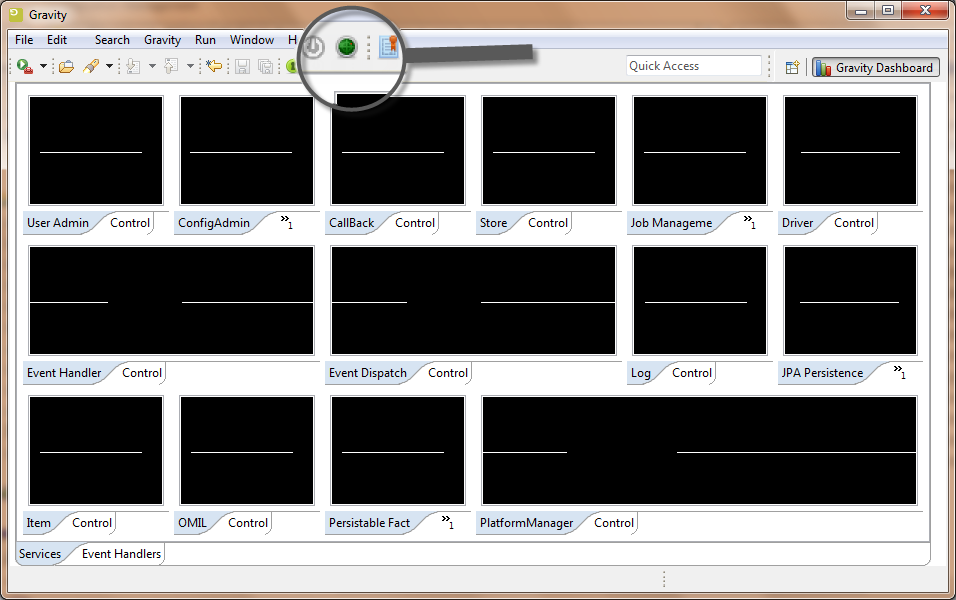
Task: Click the Quick Access search field
Action: (694, 66)
